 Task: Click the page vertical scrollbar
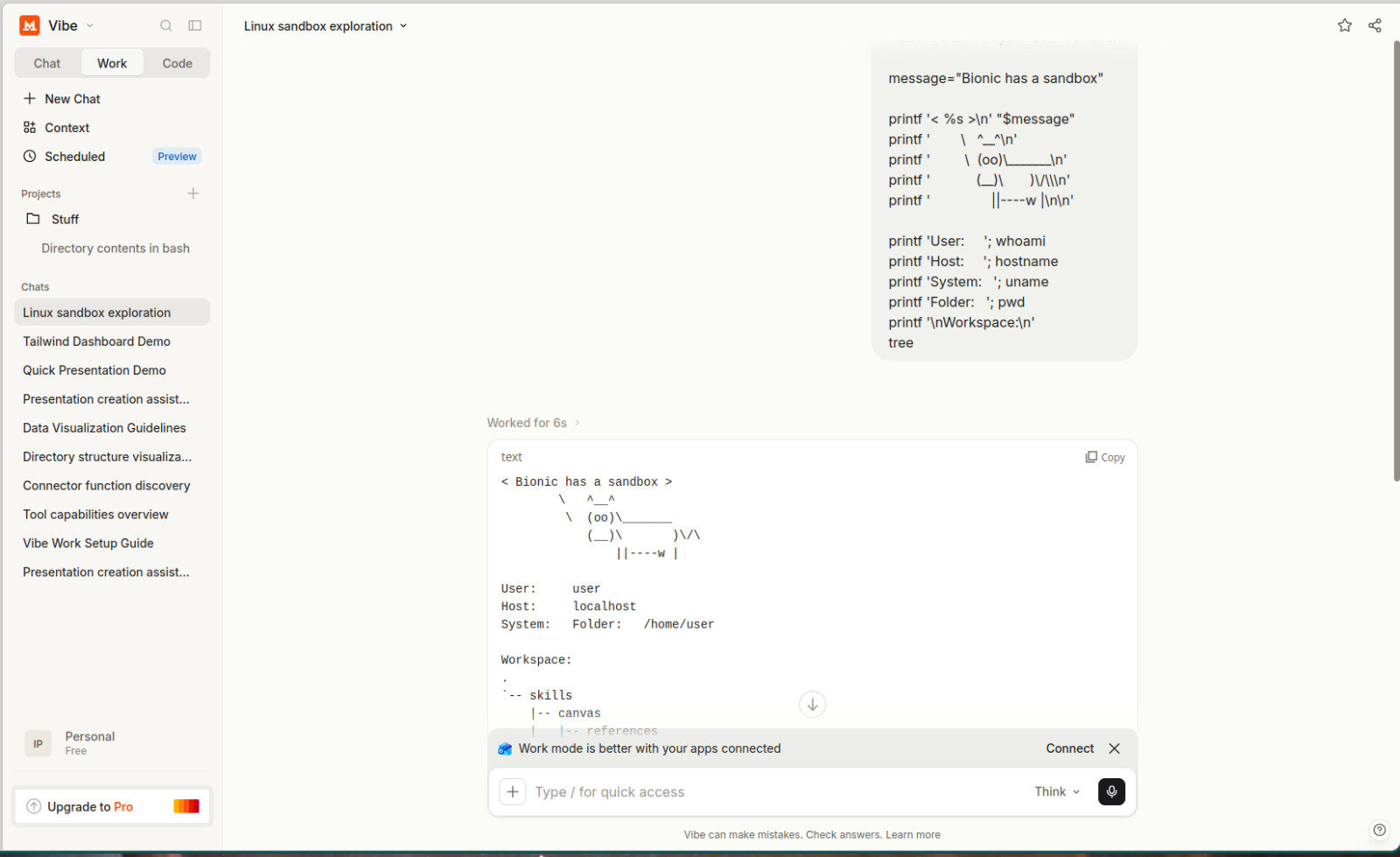tap(1396, 261)
